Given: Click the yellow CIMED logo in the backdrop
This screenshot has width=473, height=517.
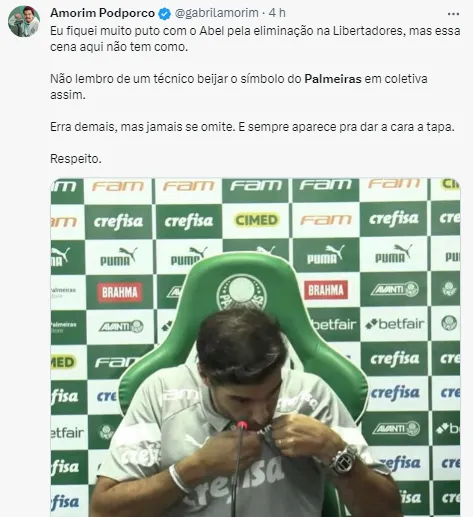Looking at the screenshot, I should coord(256,220).
